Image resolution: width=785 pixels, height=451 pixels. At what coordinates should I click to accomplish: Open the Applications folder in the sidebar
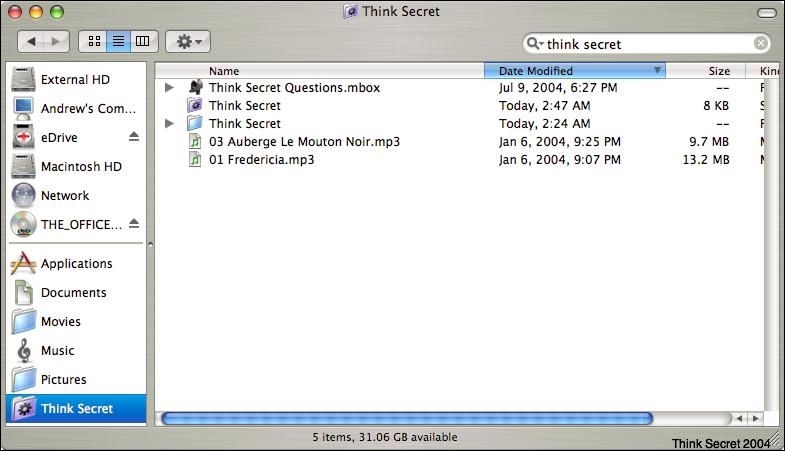point(76,264)
